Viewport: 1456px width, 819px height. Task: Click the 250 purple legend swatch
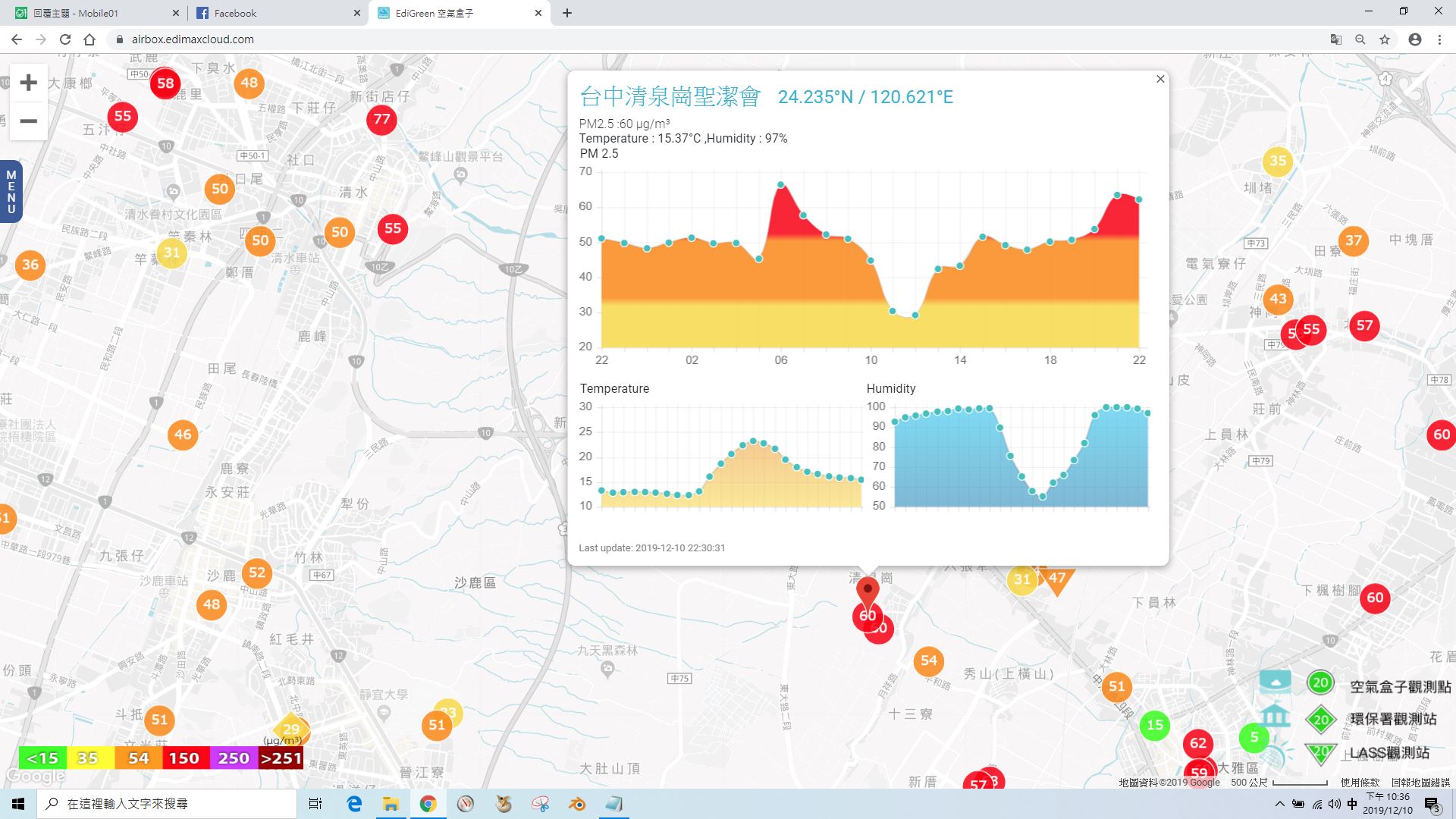pos(234,758)
